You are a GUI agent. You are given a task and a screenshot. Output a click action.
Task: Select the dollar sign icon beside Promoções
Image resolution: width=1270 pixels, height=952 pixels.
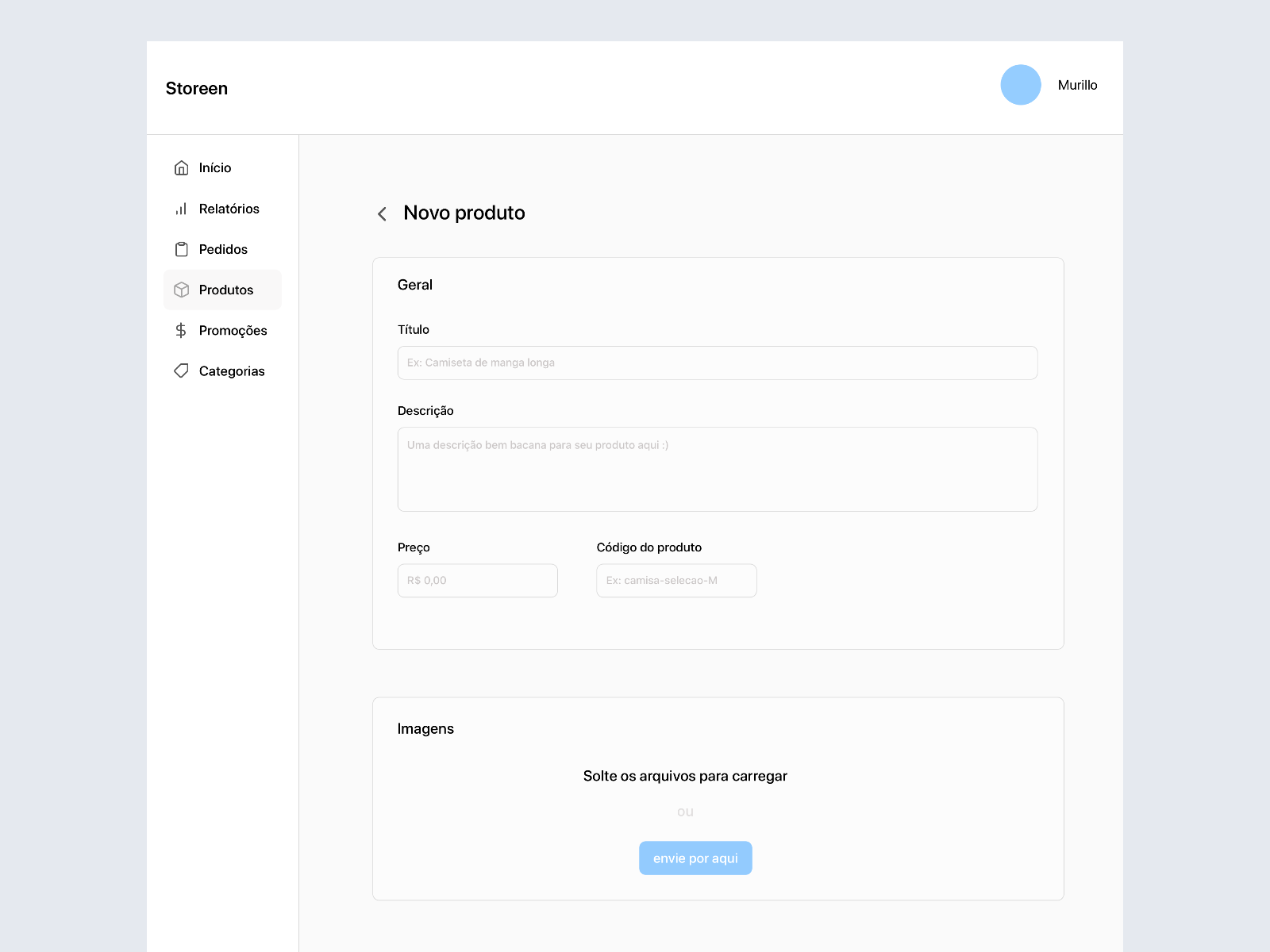coord(182,330)
